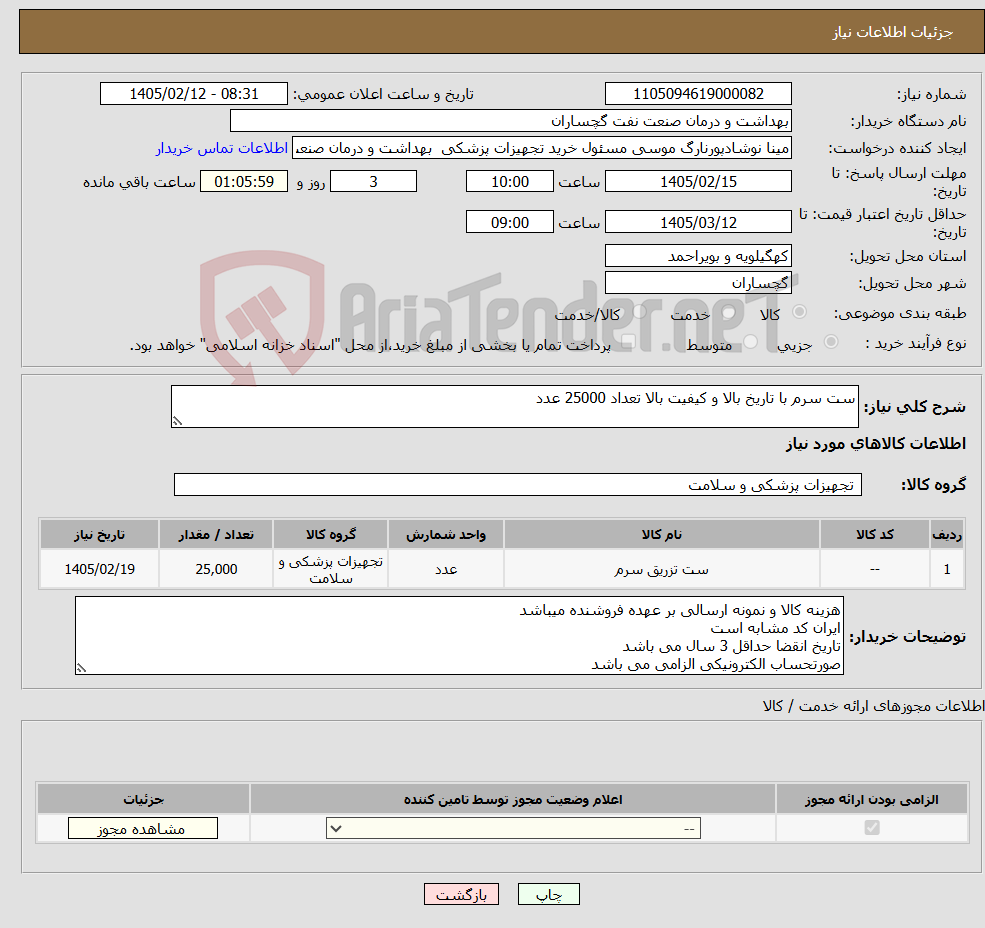Click the کد کالا column header

pos(874,535)
